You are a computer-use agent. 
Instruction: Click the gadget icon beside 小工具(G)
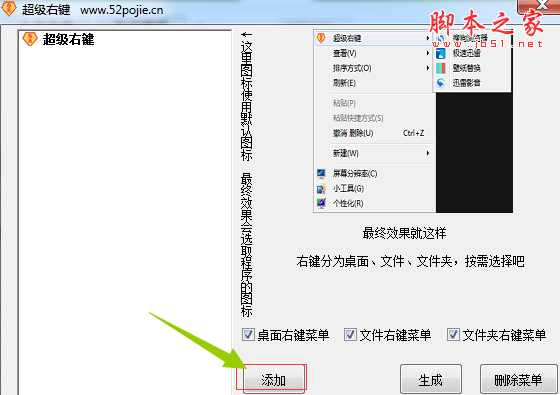[x=321, y=189]
